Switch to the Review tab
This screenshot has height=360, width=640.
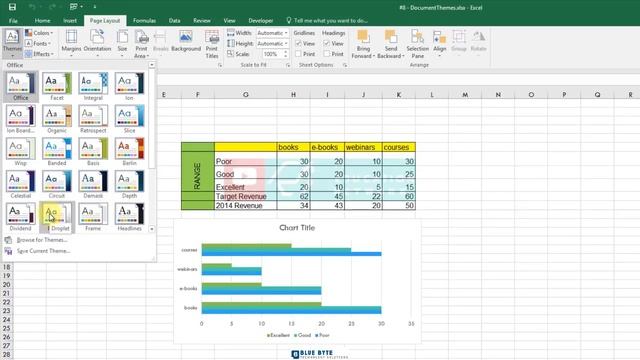point(202,20)
